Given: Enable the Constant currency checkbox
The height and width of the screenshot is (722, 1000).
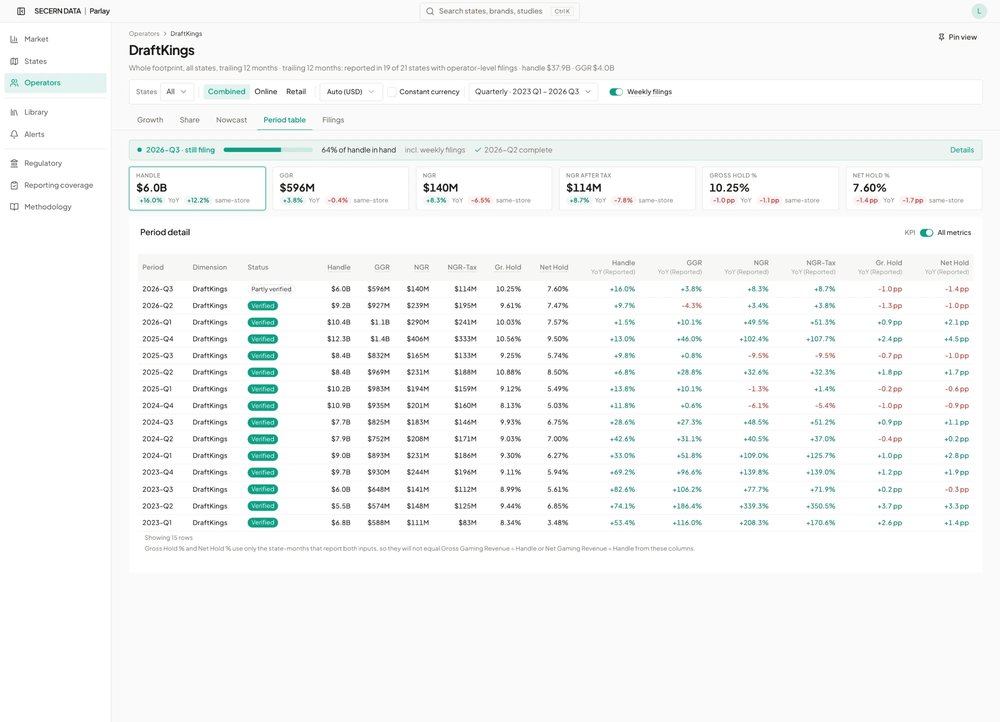Looking at the screenshot, I should click(x=392, y=92).
